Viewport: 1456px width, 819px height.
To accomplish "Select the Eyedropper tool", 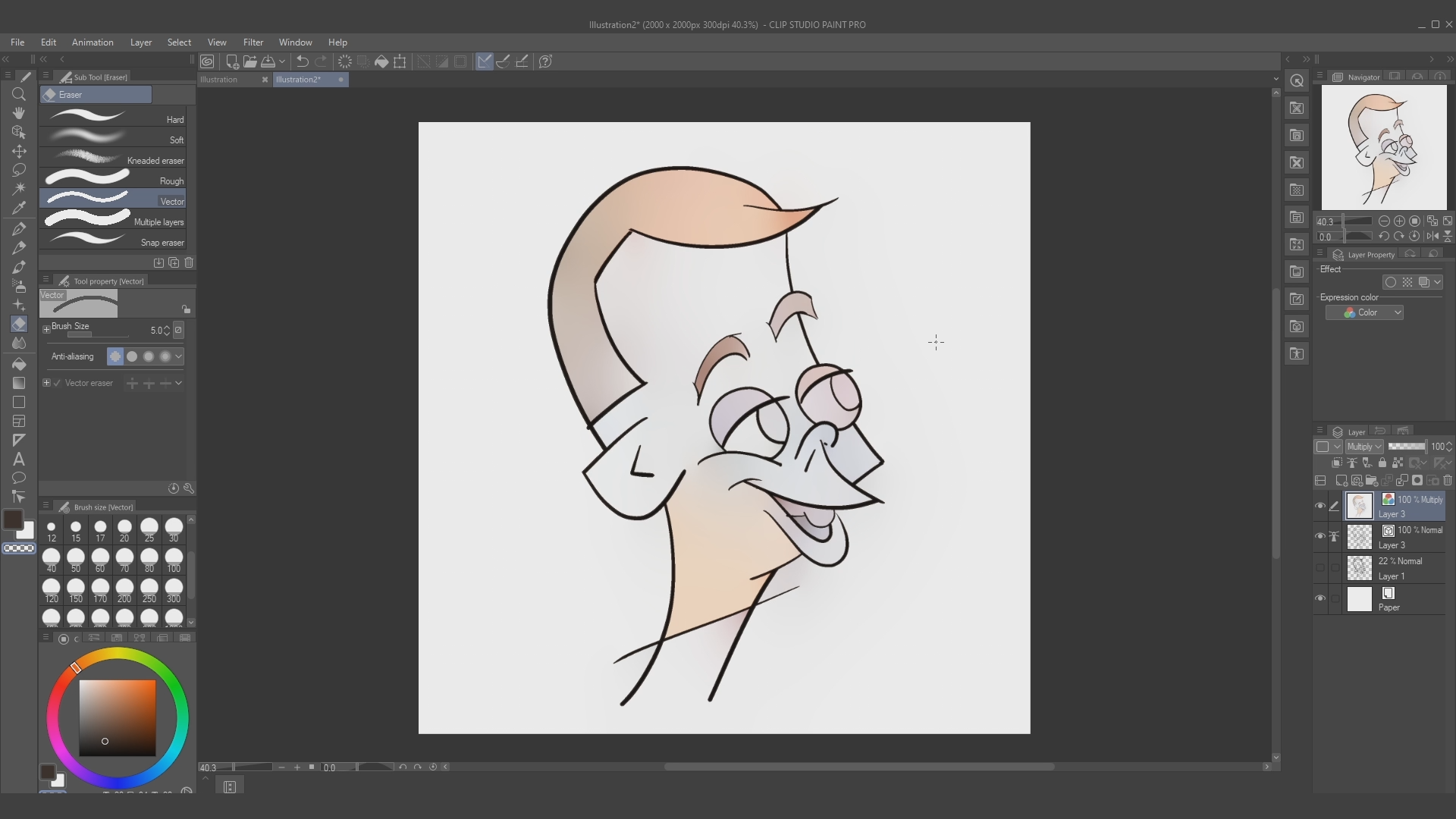I will (19, 208).
